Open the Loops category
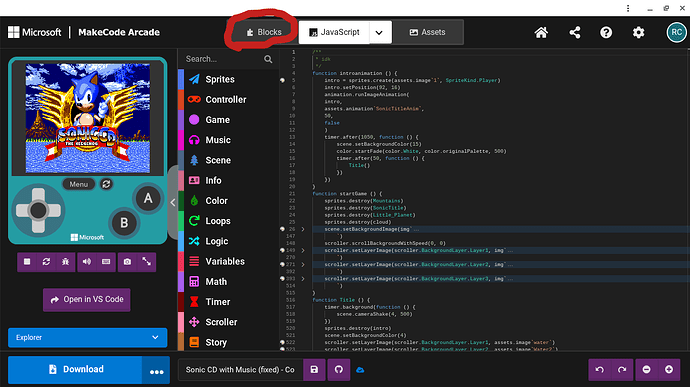 click(228, 221)
